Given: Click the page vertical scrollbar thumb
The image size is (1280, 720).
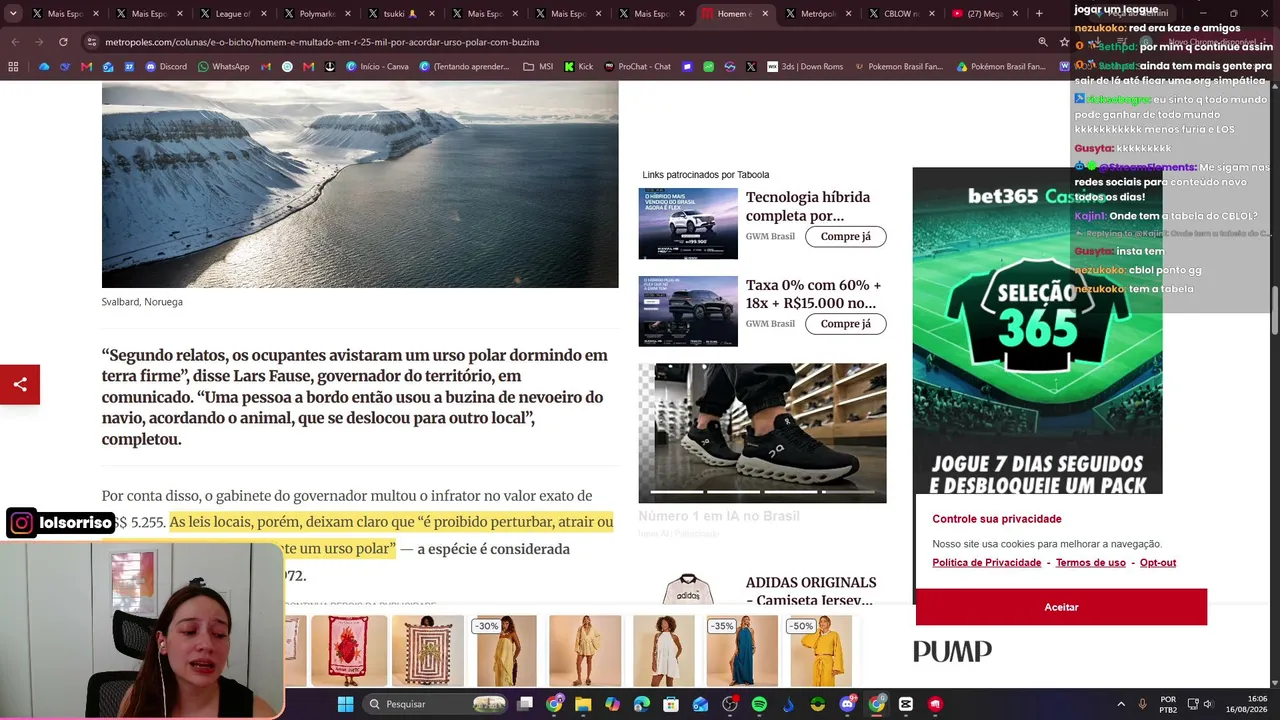Looking at the screenshot, I should pos(1274,312).
